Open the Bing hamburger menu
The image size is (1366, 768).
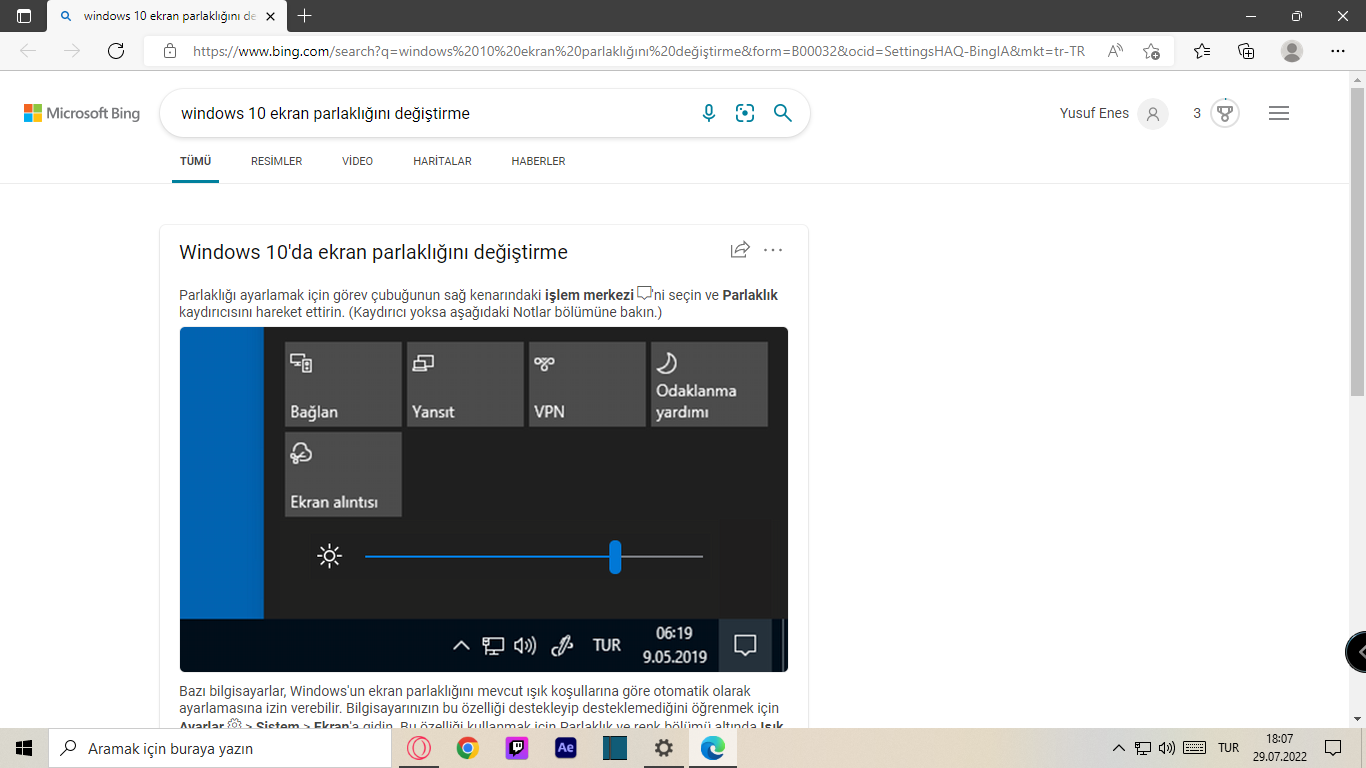click(x=1278, y=114)
